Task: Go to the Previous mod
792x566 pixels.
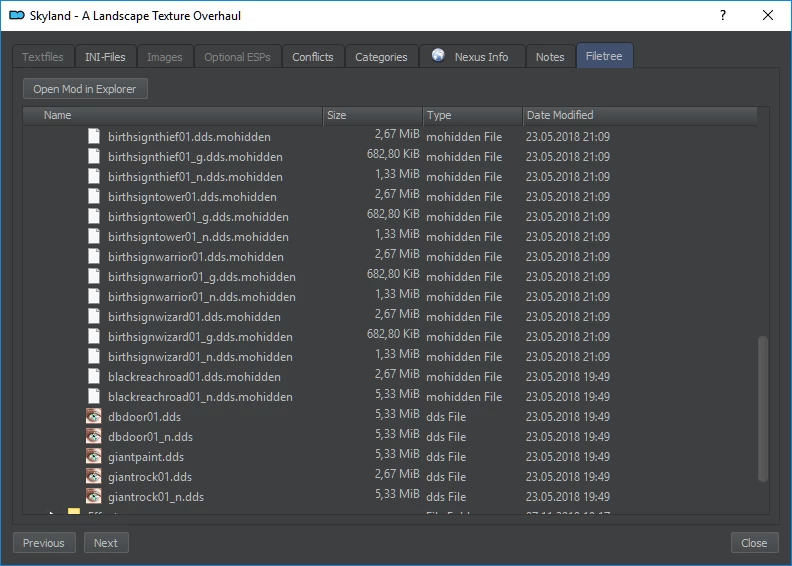Action: pyautogui.click(x=44, y=543)
